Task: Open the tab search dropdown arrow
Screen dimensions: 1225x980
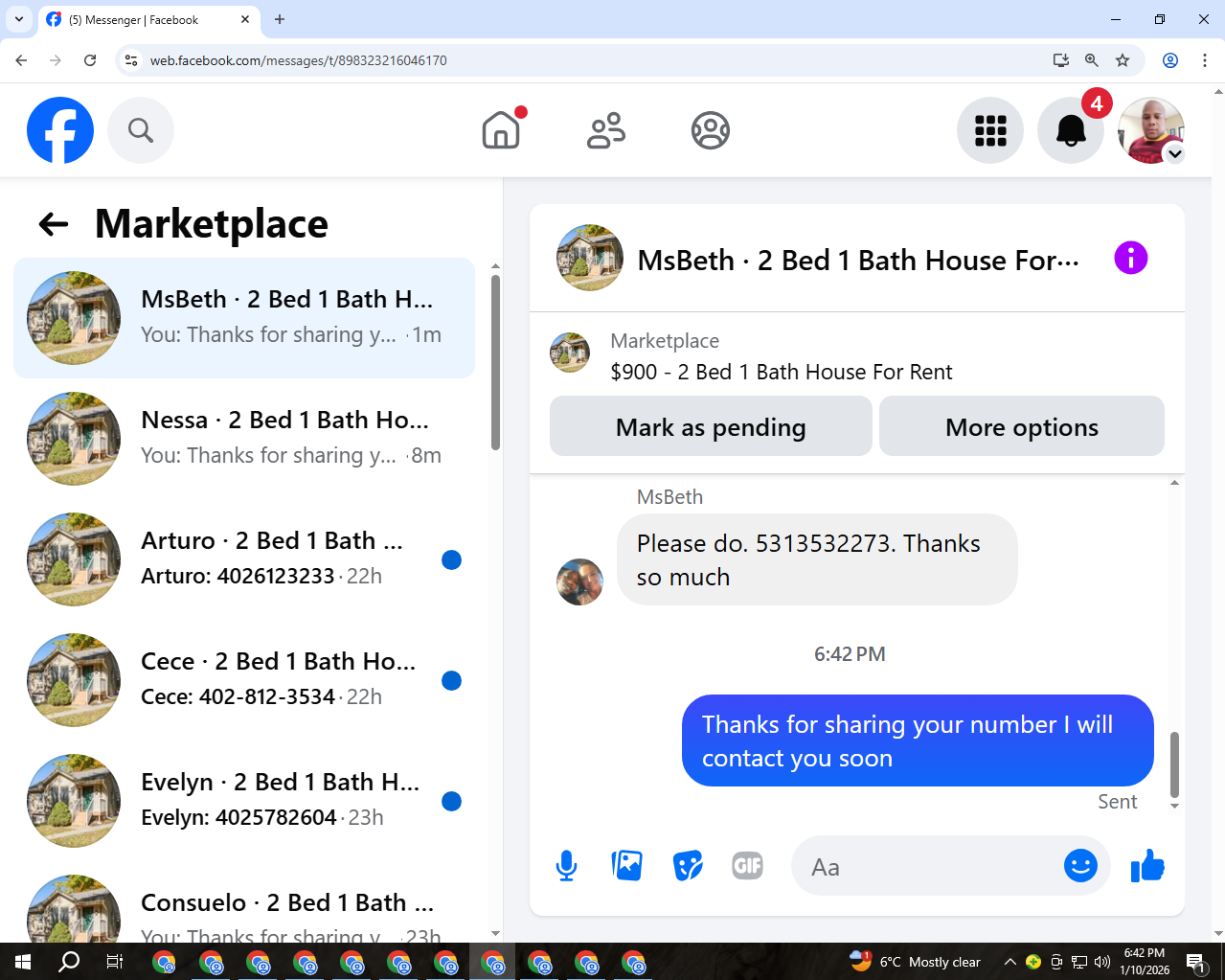Action: 18,19
